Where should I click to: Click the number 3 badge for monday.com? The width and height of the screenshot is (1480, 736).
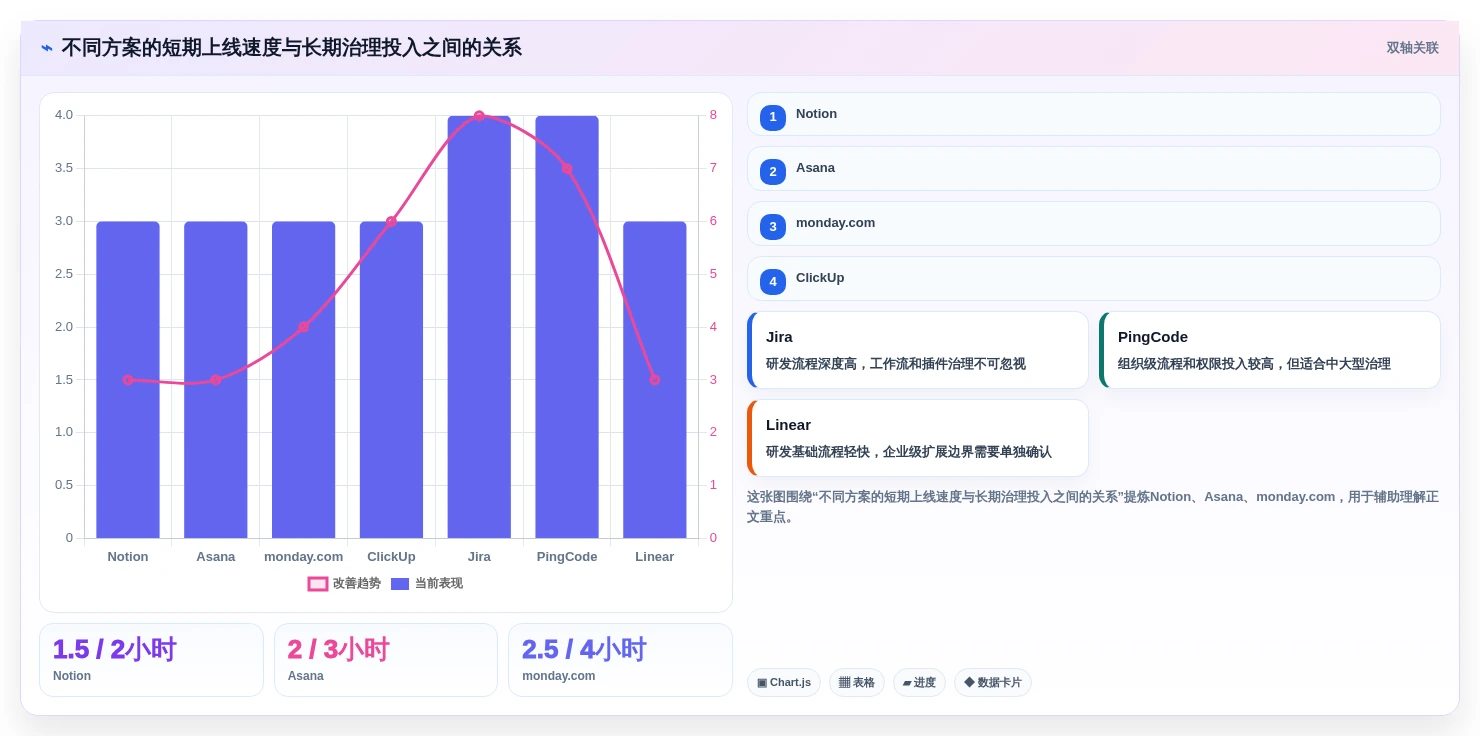pyautogui.click(x=773, y=227)
